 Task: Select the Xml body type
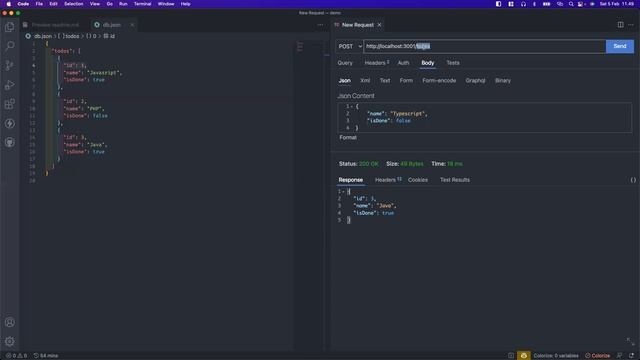click(x=365, y=81)
